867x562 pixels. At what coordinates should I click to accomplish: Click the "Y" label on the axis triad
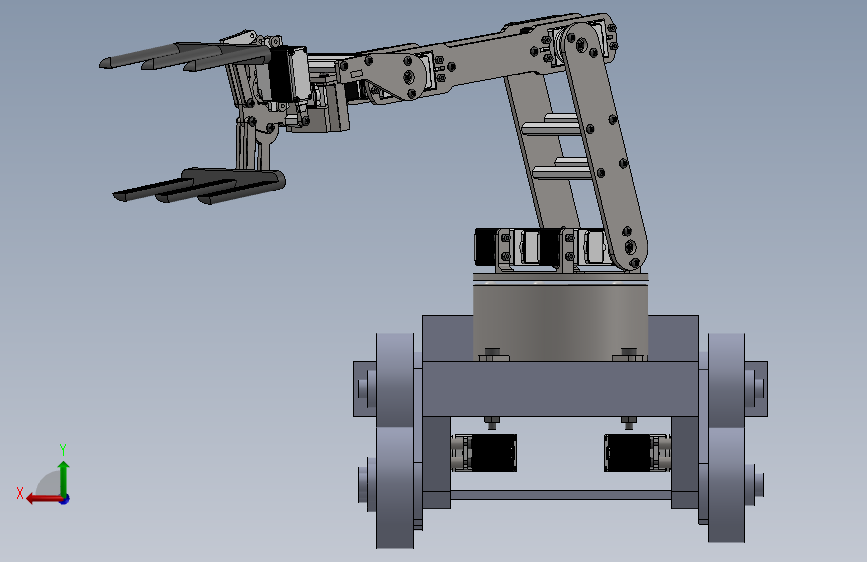pyautogui.click(x=63, y=449)
